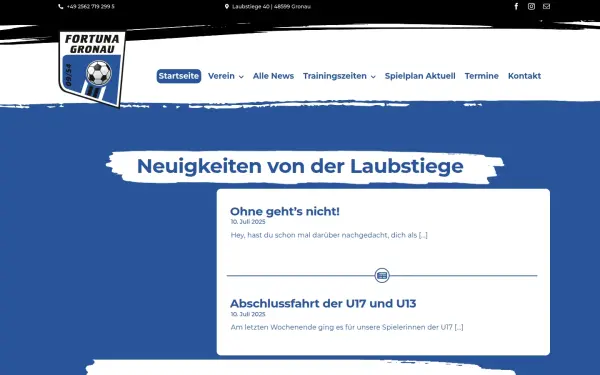This screenshot has width=600, height=375.
Task: Click the news icon on divider line
Action: (382, 275)
